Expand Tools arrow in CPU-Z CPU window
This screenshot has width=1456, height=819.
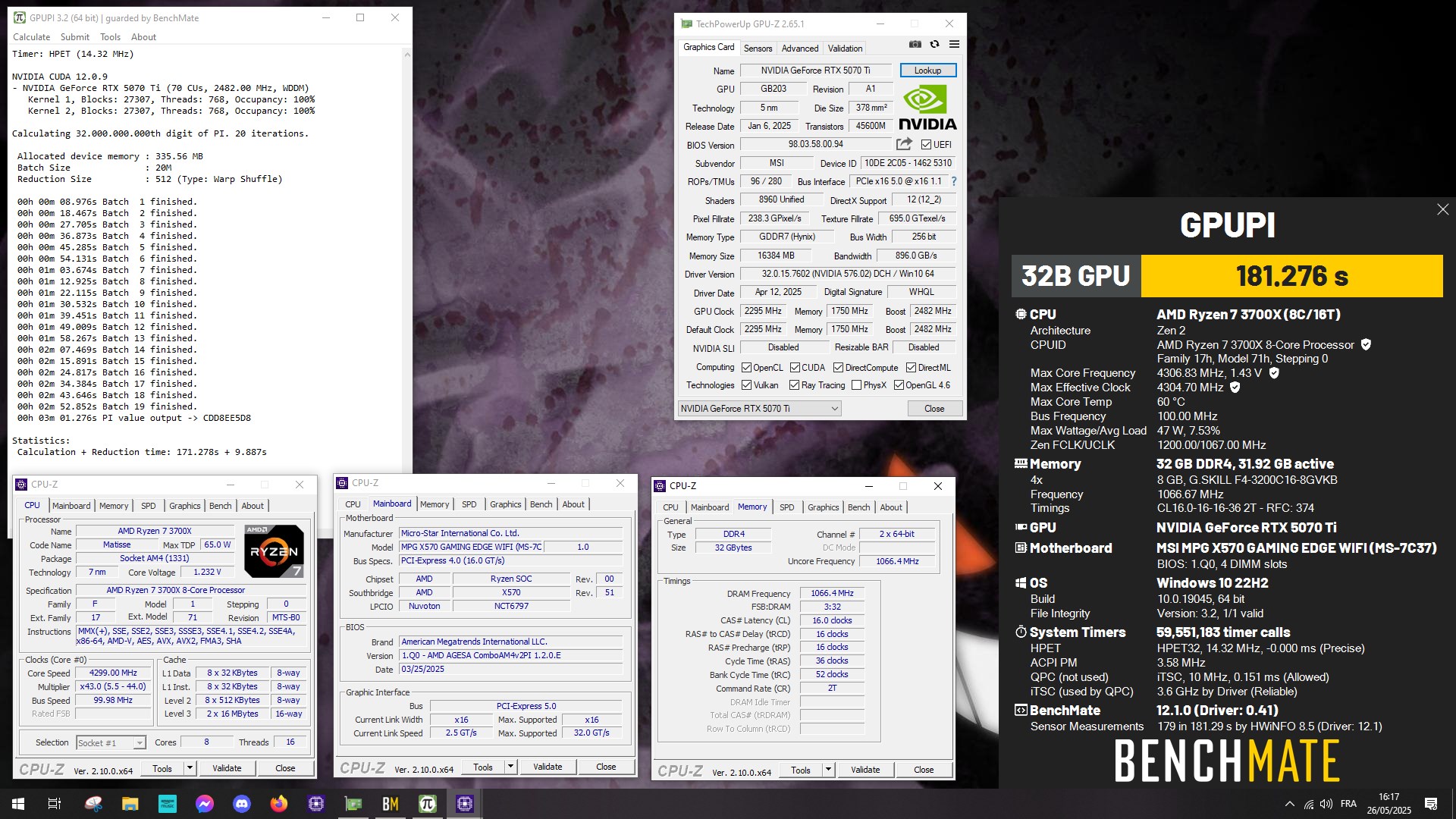coord(190,768)
